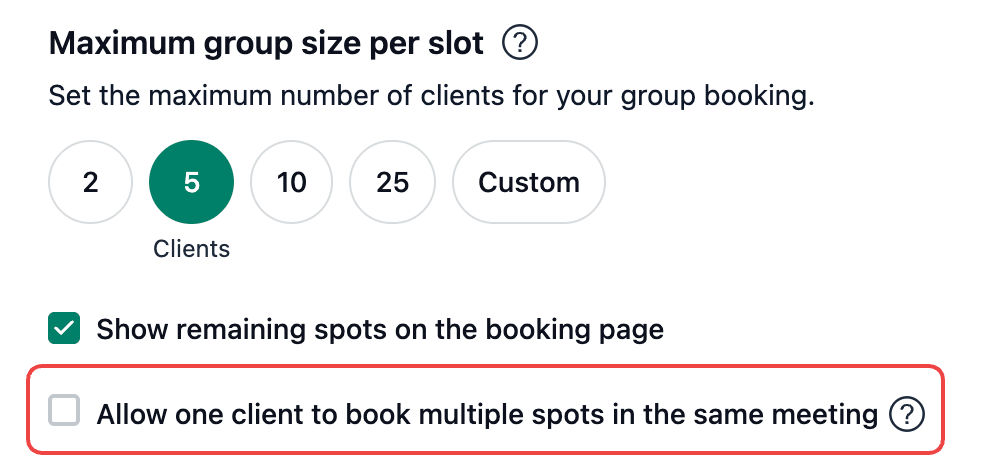Image resolution: width=992 pixels, height=470 pixels.
Task: Choose 10 as maximum group size
Action: pos(292,183)
